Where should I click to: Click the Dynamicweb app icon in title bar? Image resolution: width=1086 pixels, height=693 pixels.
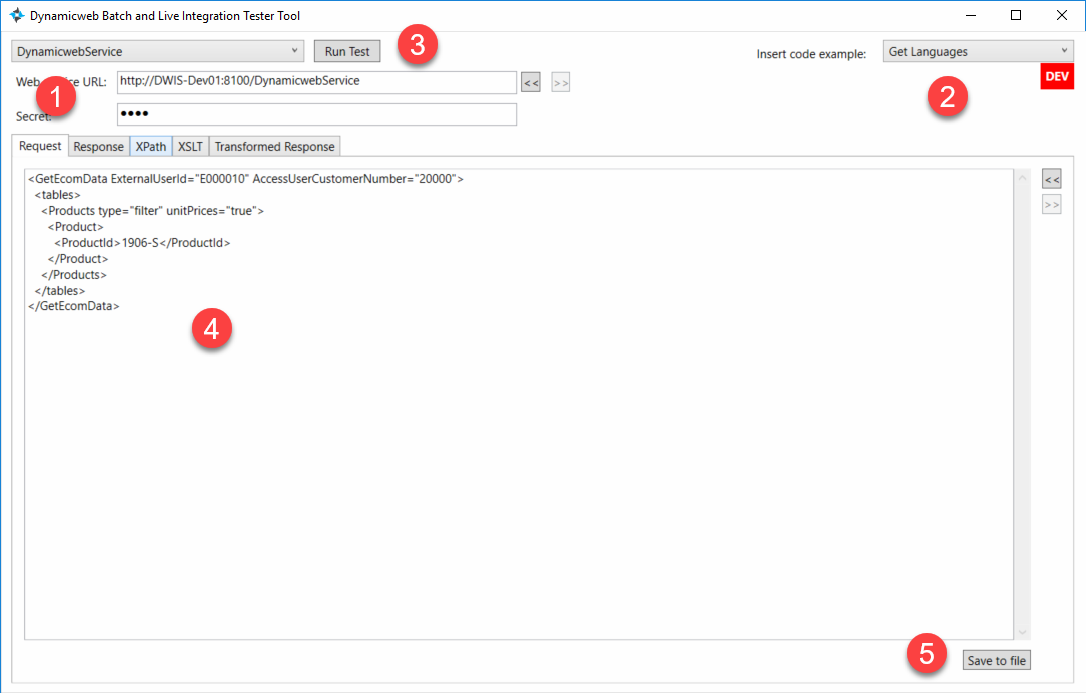click(17, 16)
